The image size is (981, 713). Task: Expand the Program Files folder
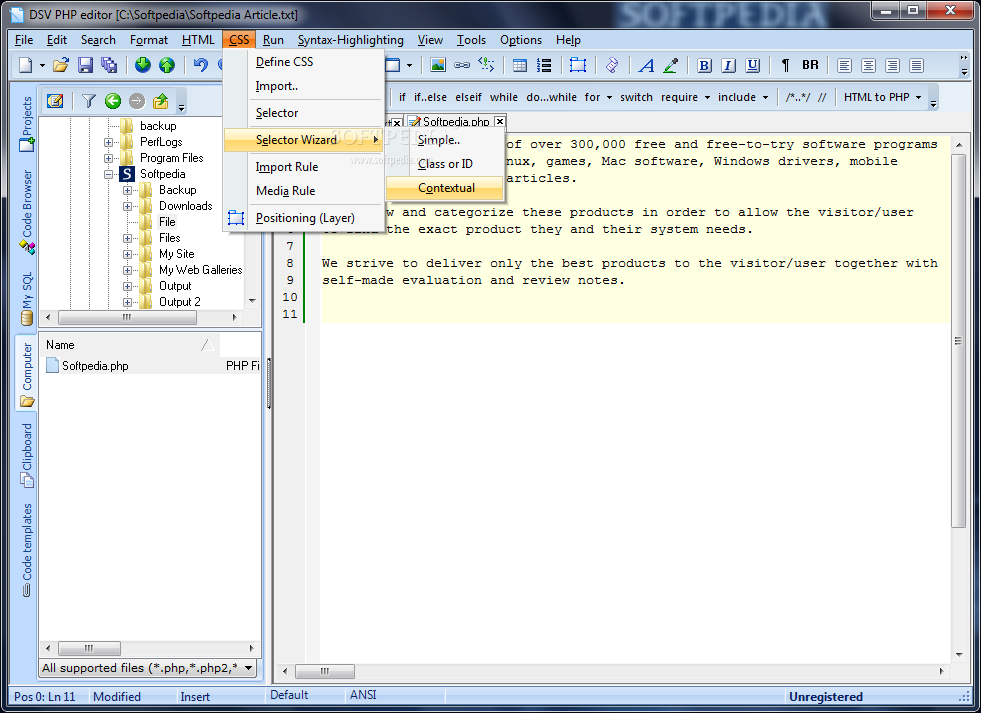pos(108,158)
